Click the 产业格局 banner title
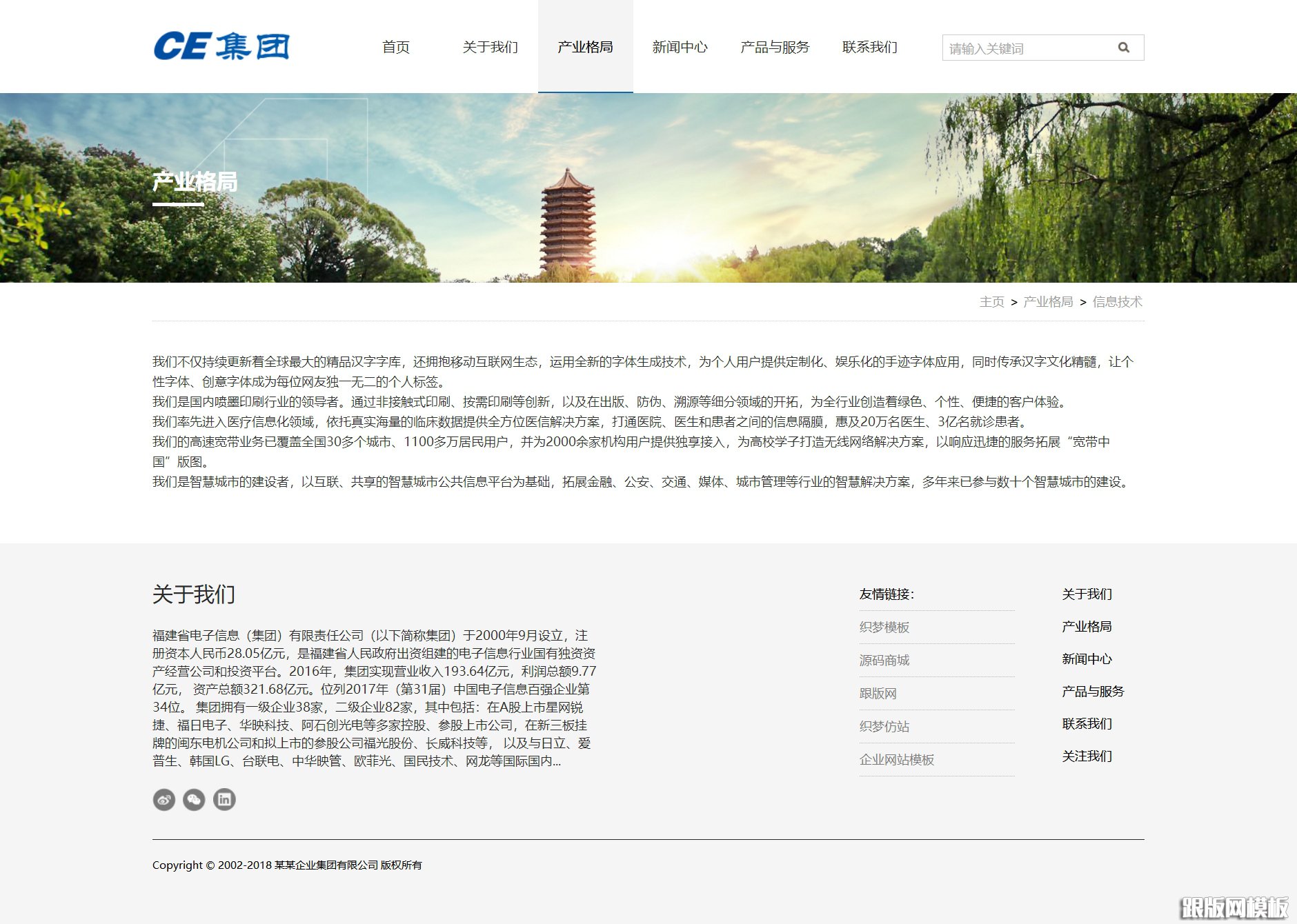The width and height of the screenshot is (1297, 924). tap(195, 182)
